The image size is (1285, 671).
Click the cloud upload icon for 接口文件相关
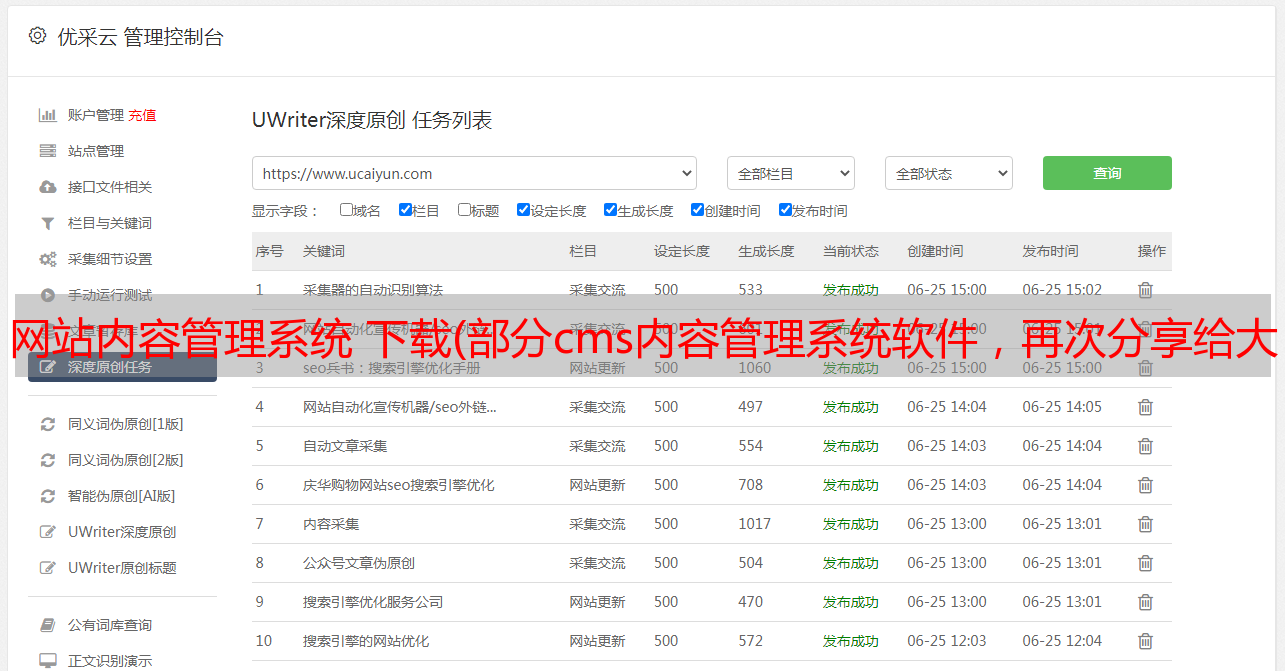tap(47, 187)
